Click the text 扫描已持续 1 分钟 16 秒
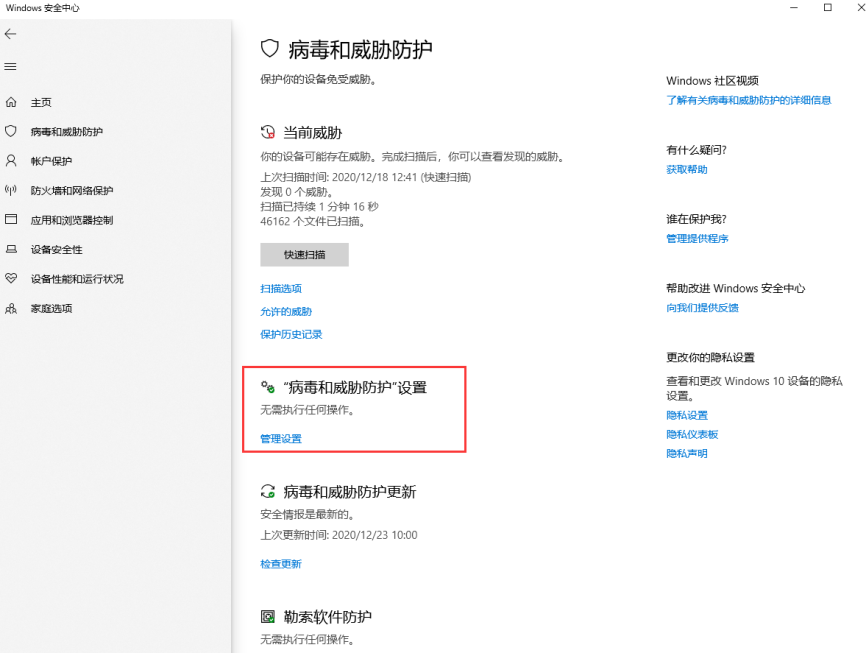This screenshot has width=866, height=653. point(320,207)
